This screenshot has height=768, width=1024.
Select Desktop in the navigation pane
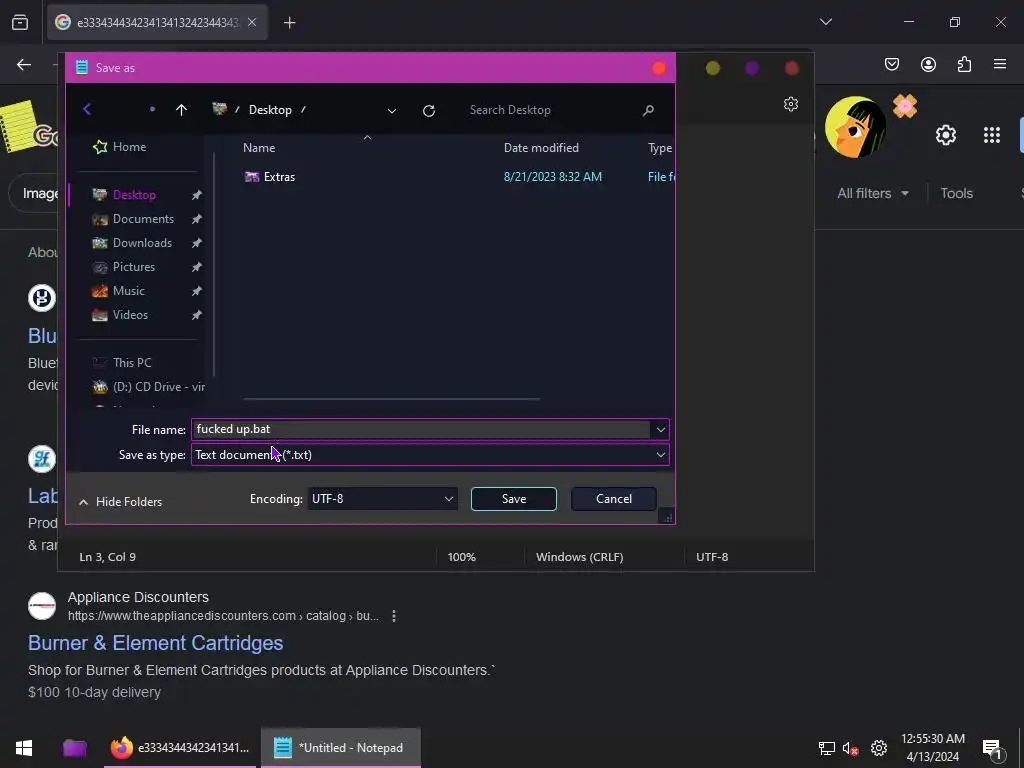pyautogui.click(x=135, y=195)
